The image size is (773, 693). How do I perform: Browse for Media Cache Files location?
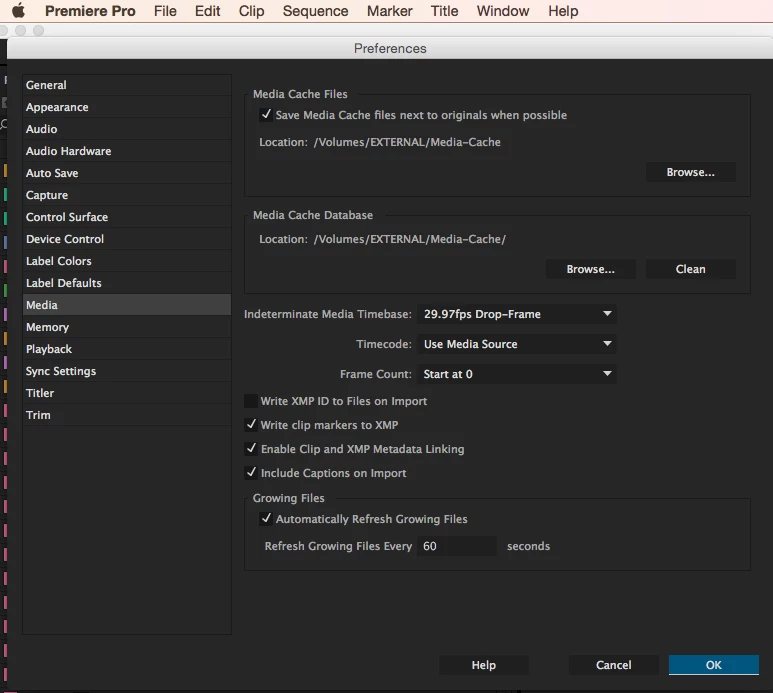click(x=690, y=172)
